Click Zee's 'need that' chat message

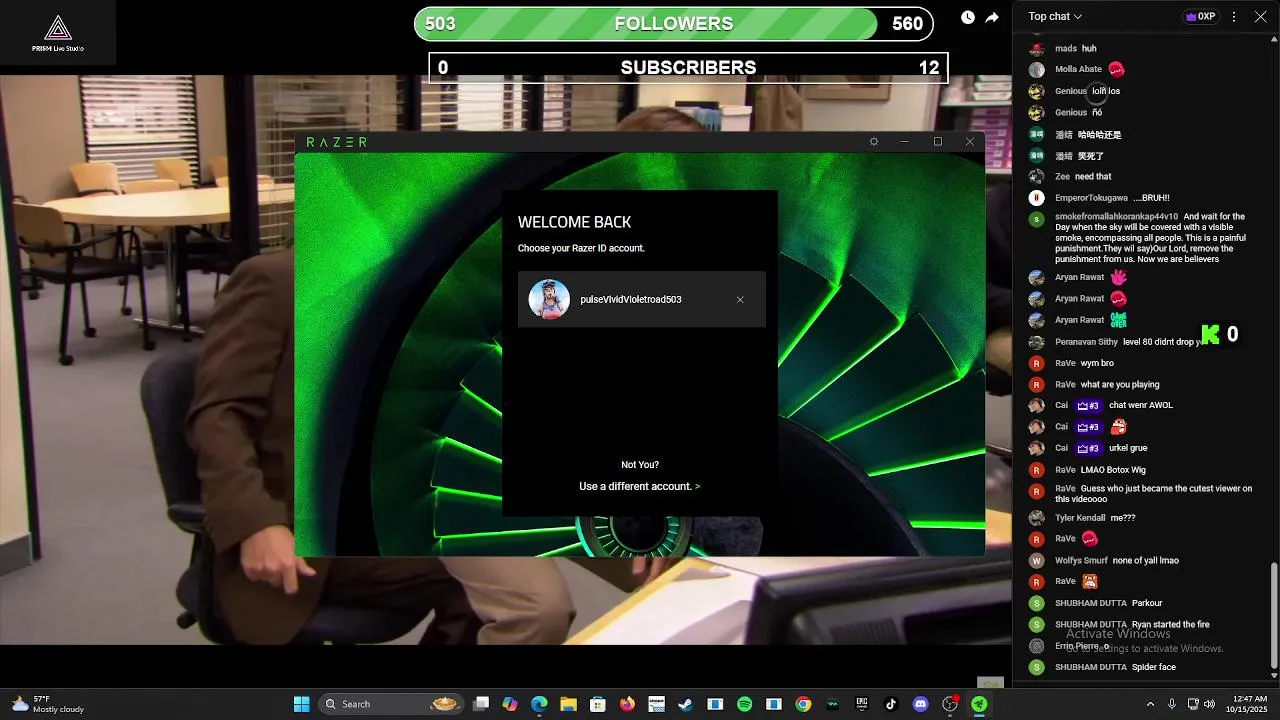pyautogui.click(x=1093, y=177)
